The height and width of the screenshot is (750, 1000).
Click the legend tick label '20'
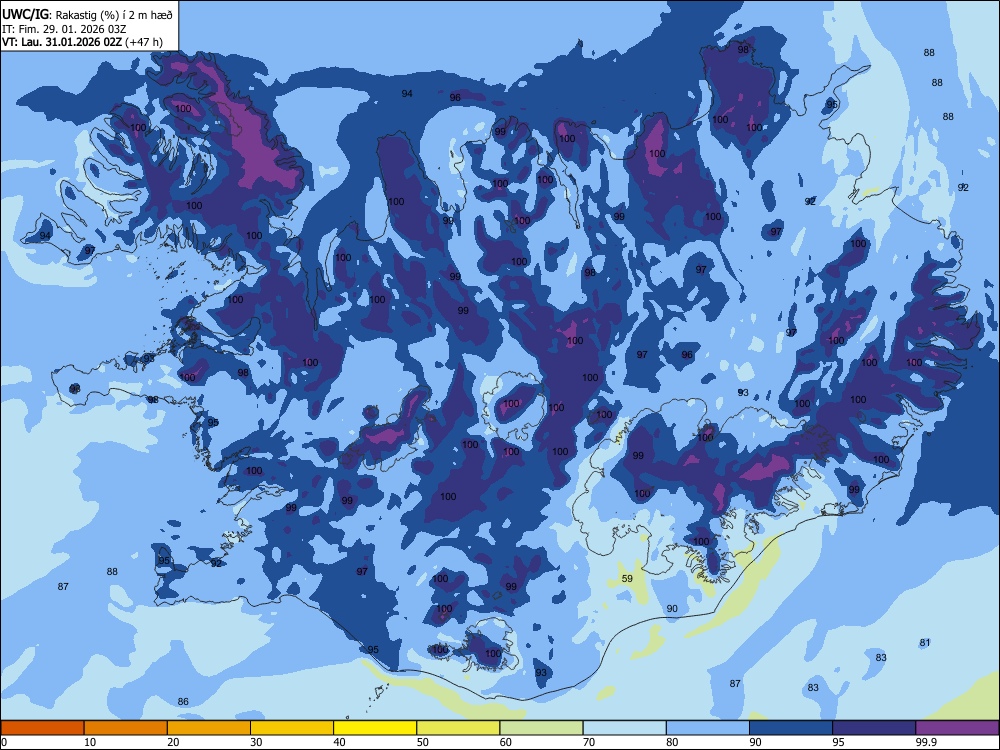coord(173,742)
